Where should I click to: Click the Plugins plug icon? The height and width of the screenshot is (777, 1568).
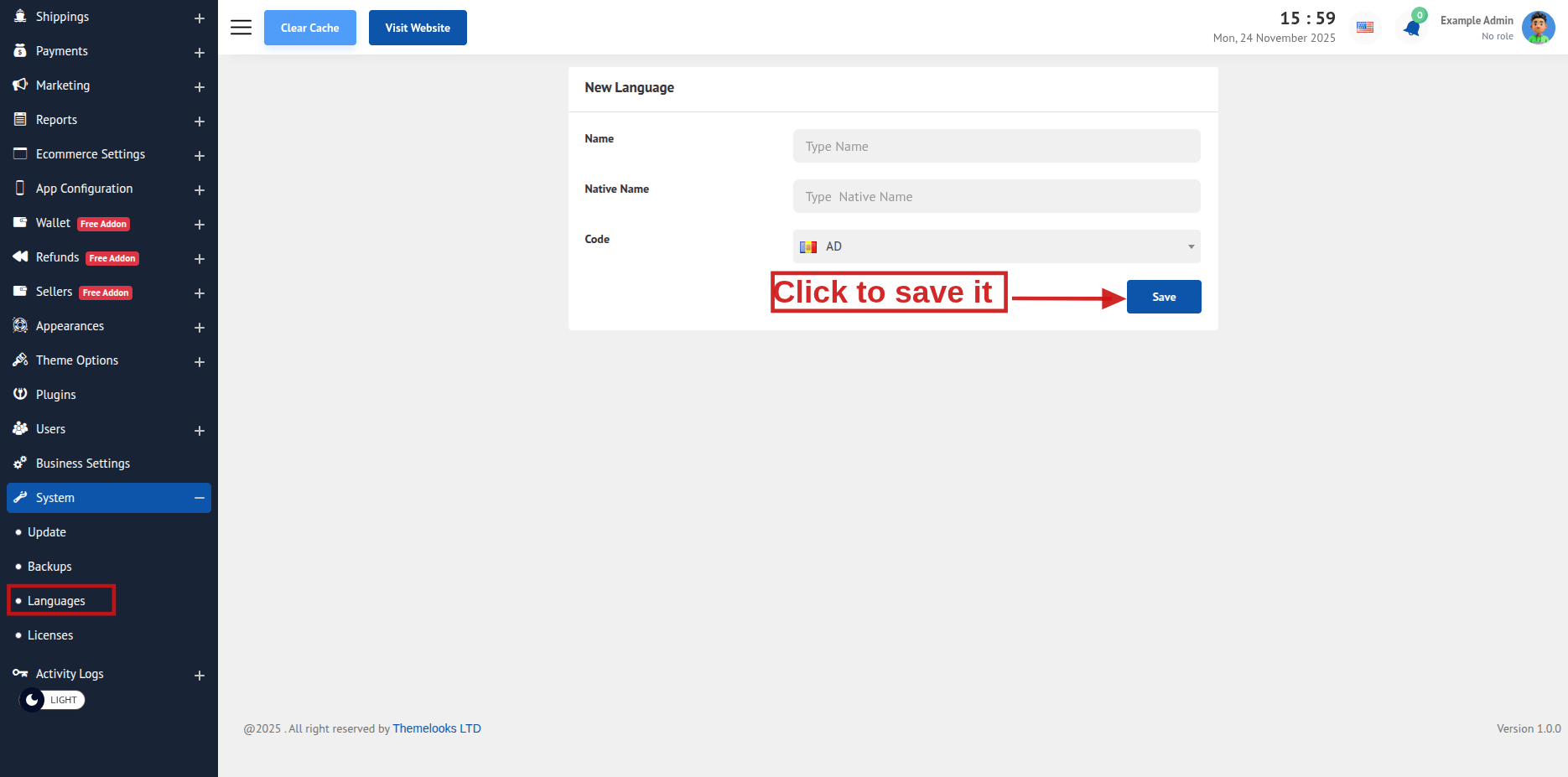click(20, 394)
